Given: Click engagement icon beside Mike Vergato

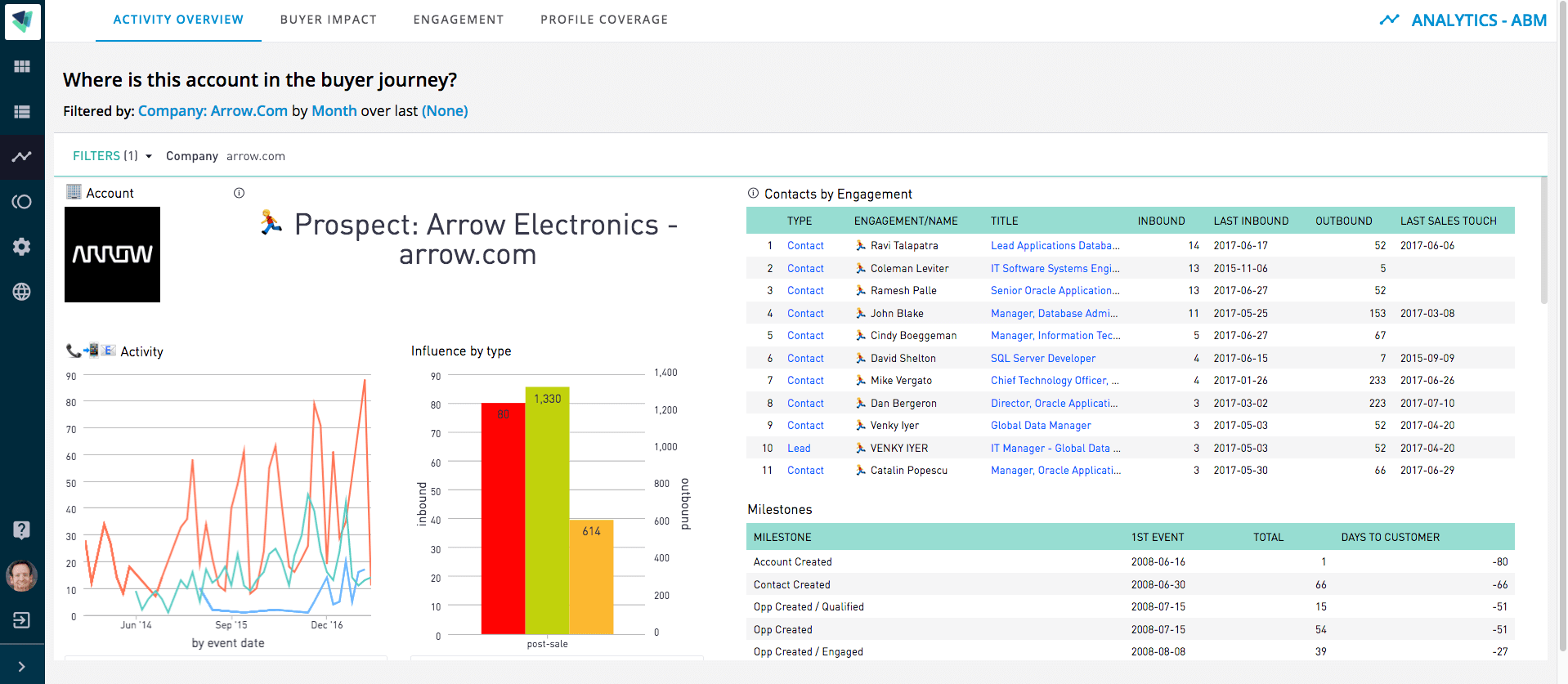Looking at the screenshot, I should pyautogui.click(x=861, y=380).
